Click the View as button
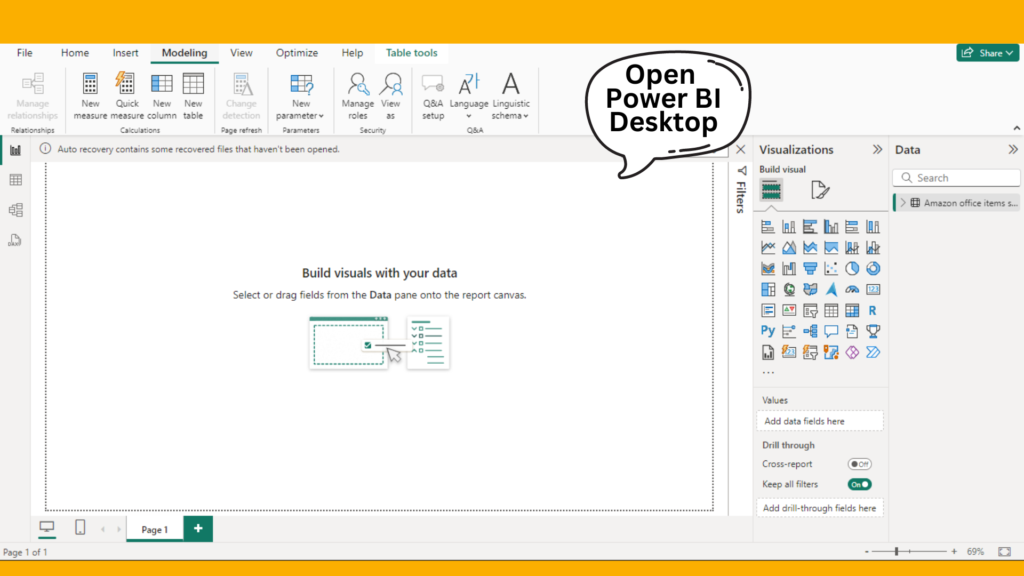 tap(391, 96)
